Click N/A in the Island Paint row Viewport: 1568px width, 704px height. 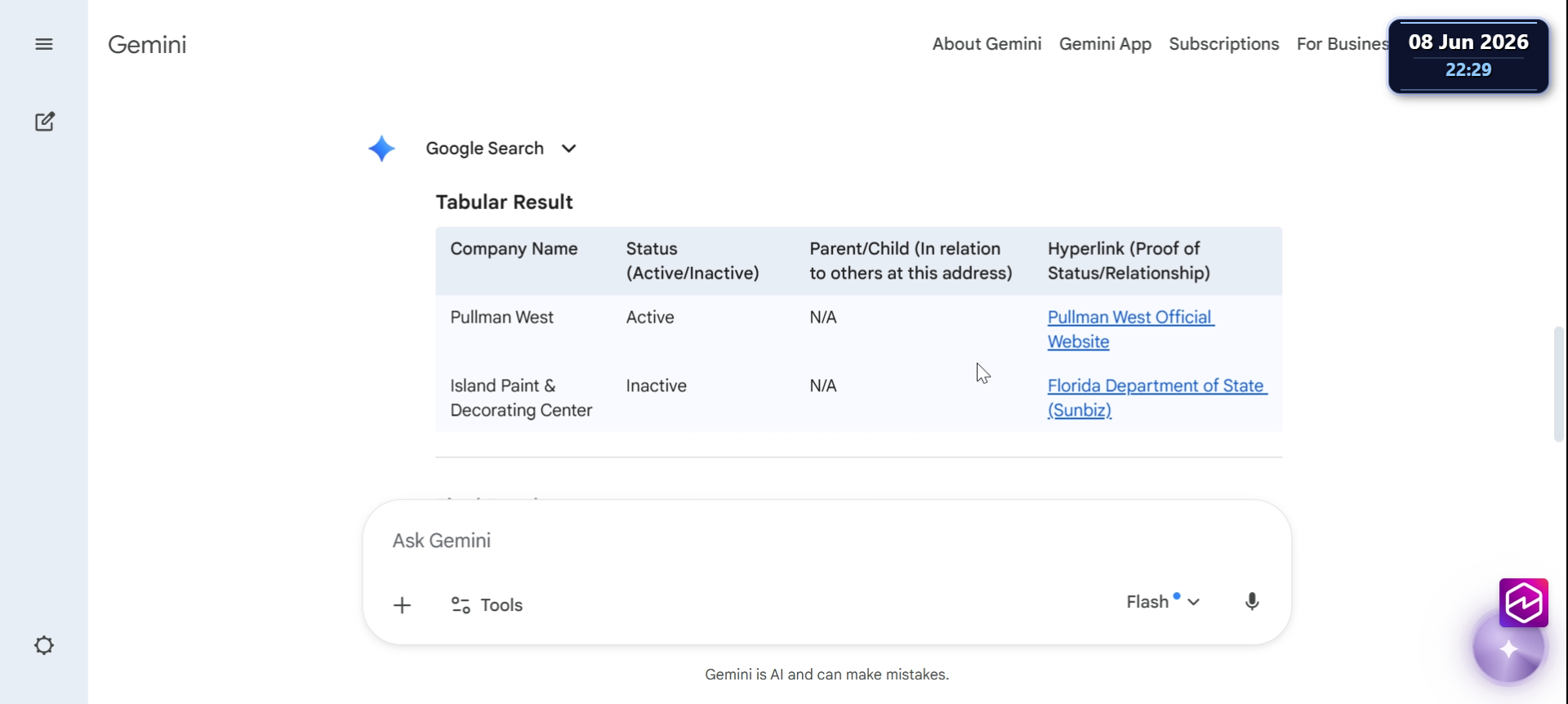pyautogui.click(x=823, y=386)
